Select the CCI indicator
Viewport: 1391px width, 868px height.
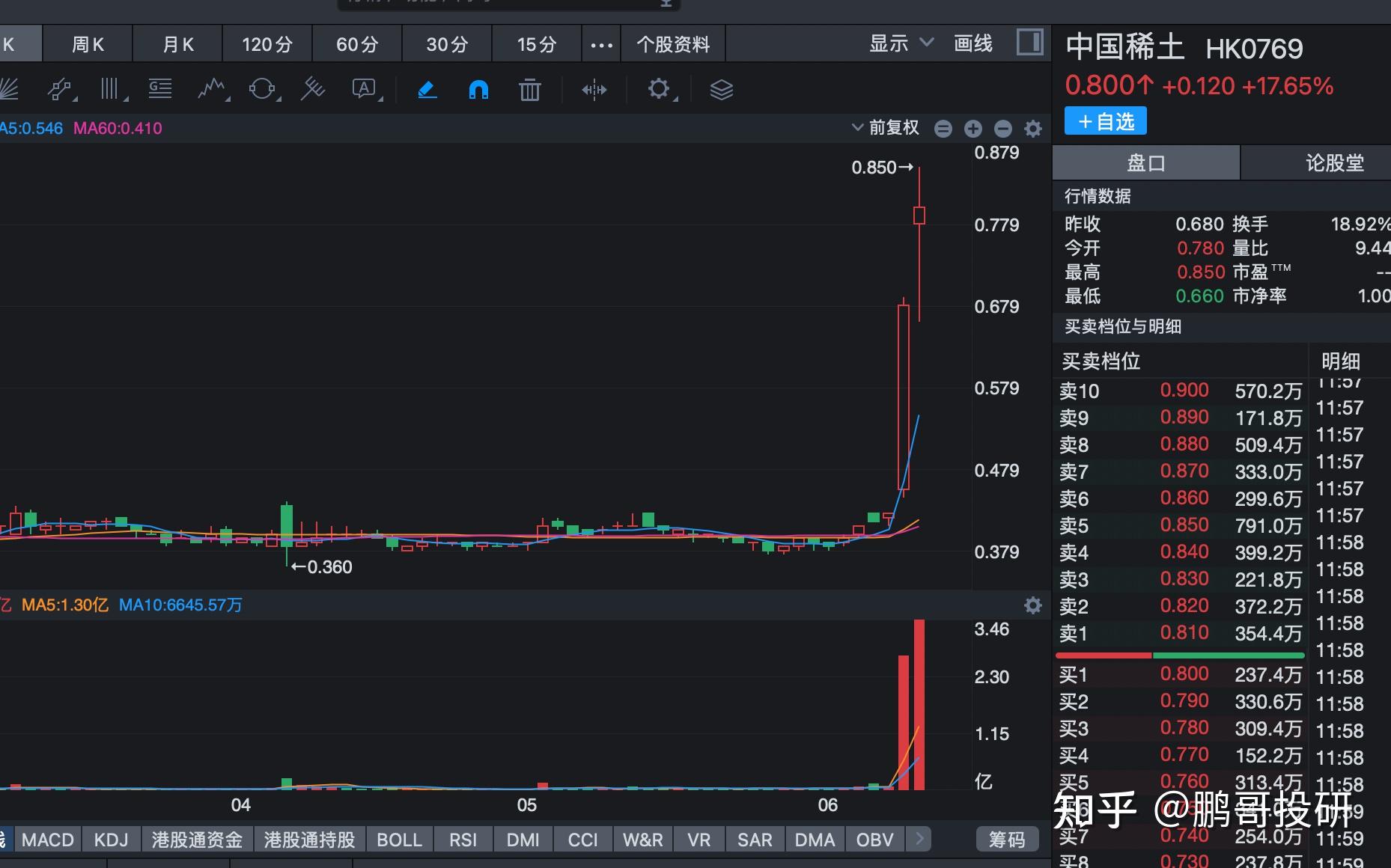[582, 840]
